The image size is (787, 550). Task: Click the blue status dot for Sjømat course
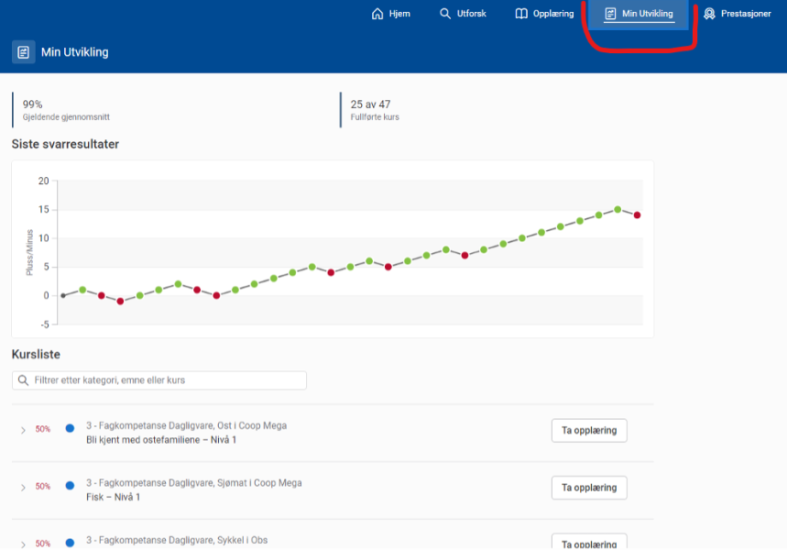pyautogui.click(x=69, y=486)
